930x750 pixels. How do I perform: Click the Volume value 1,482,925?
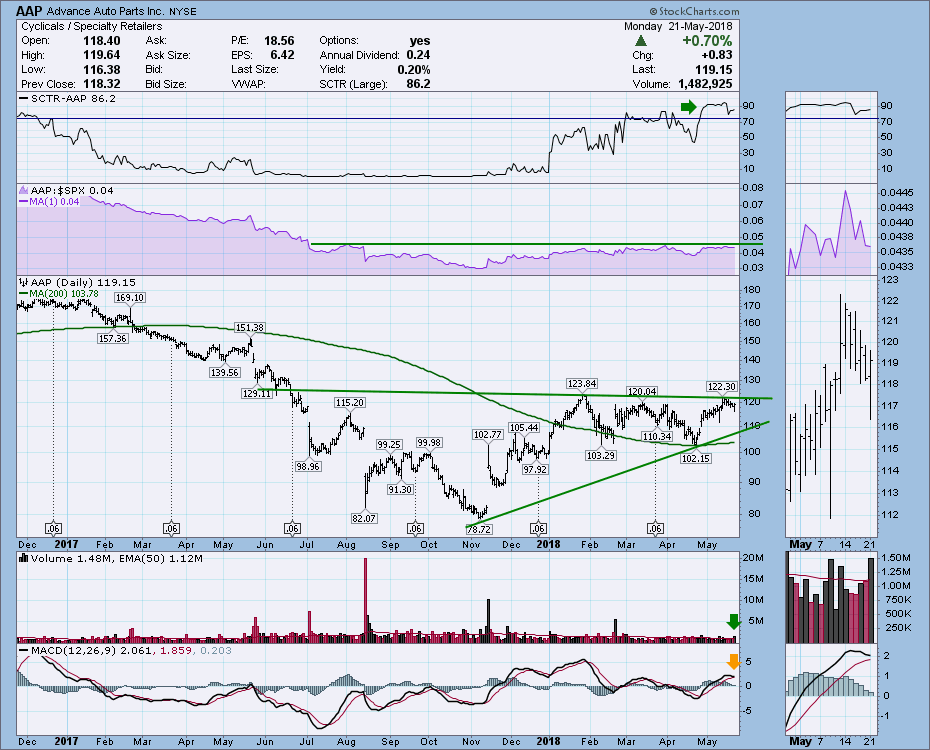tap(705, 84)
